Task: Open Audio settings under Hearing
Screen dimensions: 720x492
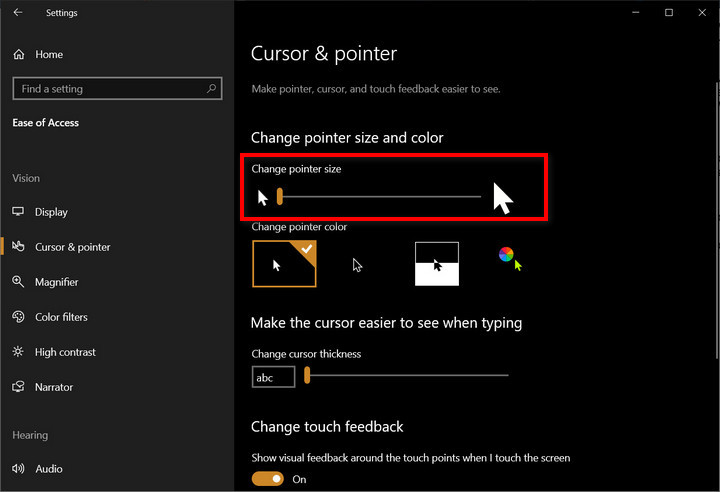Action: pos(48,469)
